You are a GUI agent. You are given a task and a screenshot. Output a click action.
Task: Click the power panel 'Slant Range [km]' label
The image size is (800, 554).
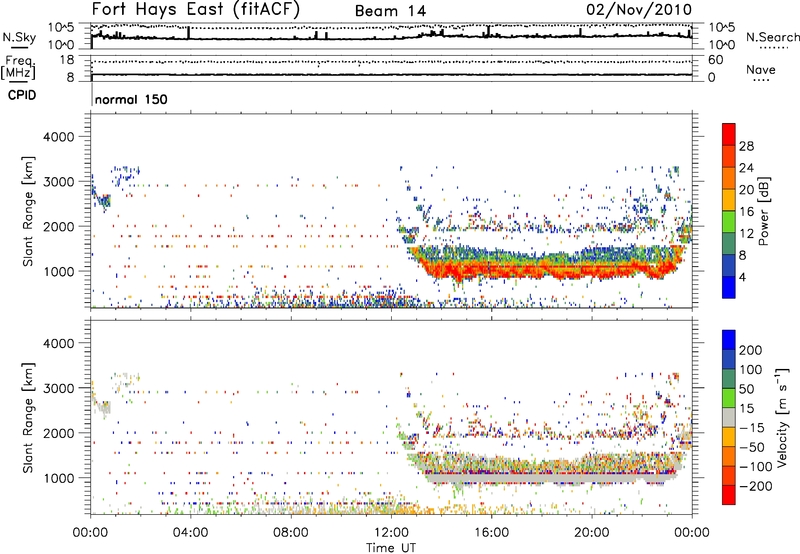pos(29,211)
